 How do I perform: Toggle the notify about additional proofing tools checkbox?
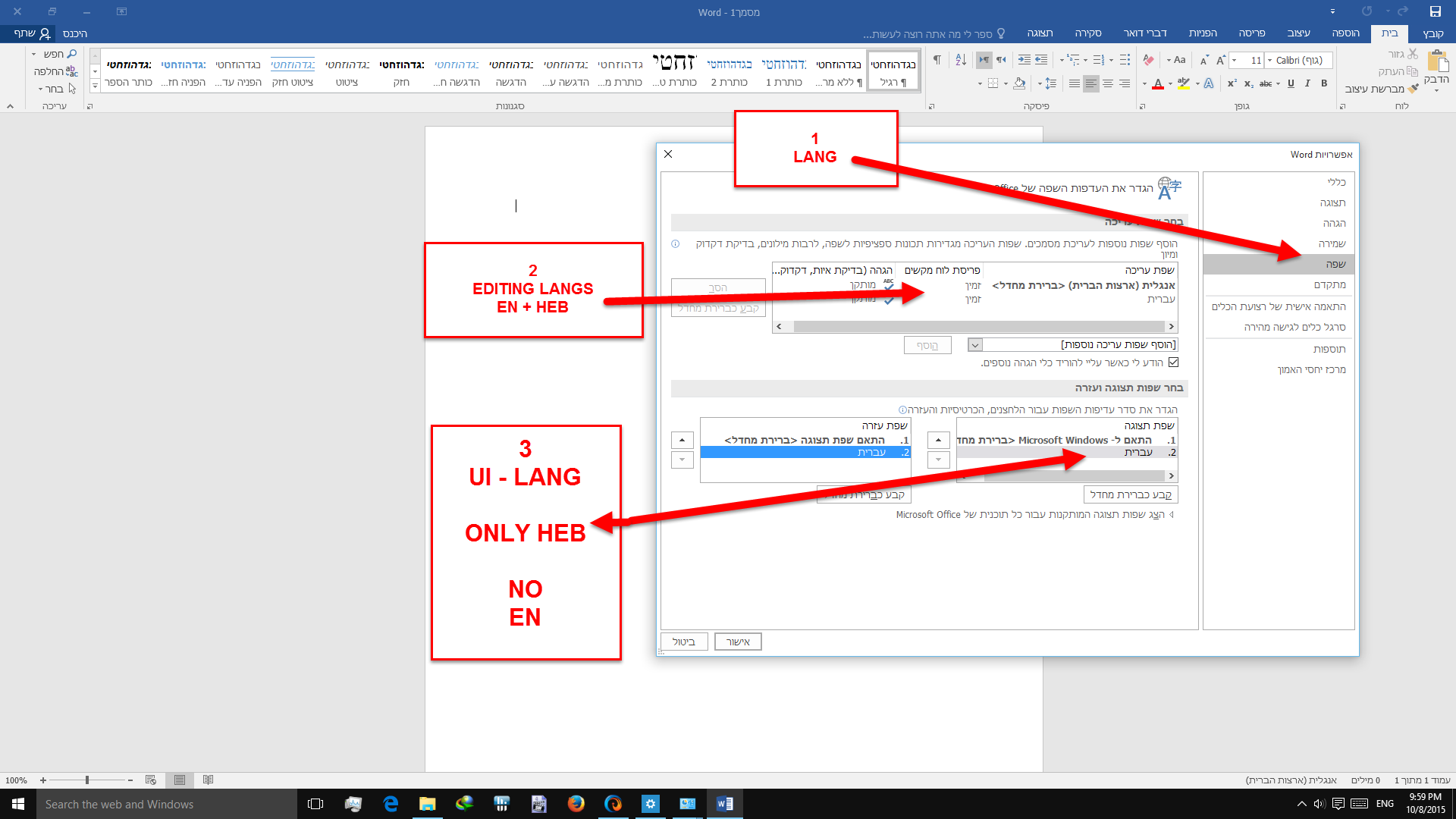point(1174,362)
